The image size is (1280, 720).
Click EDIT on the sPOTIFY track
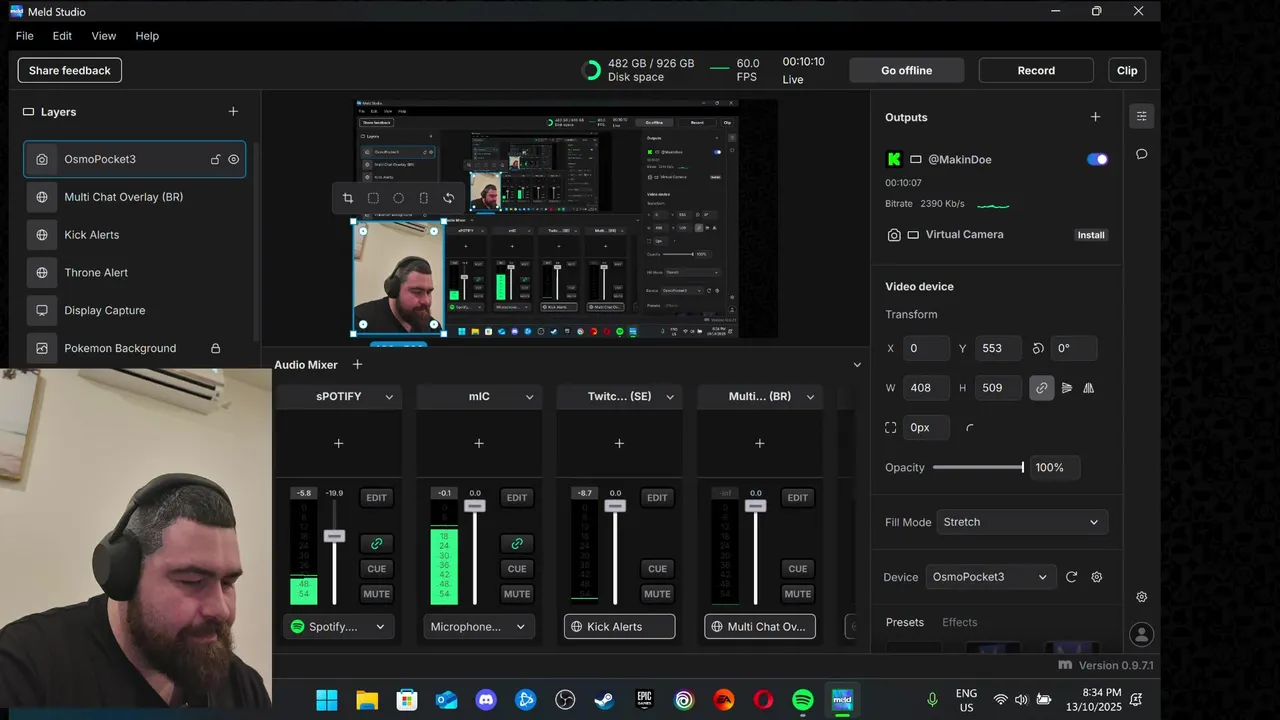376,498
